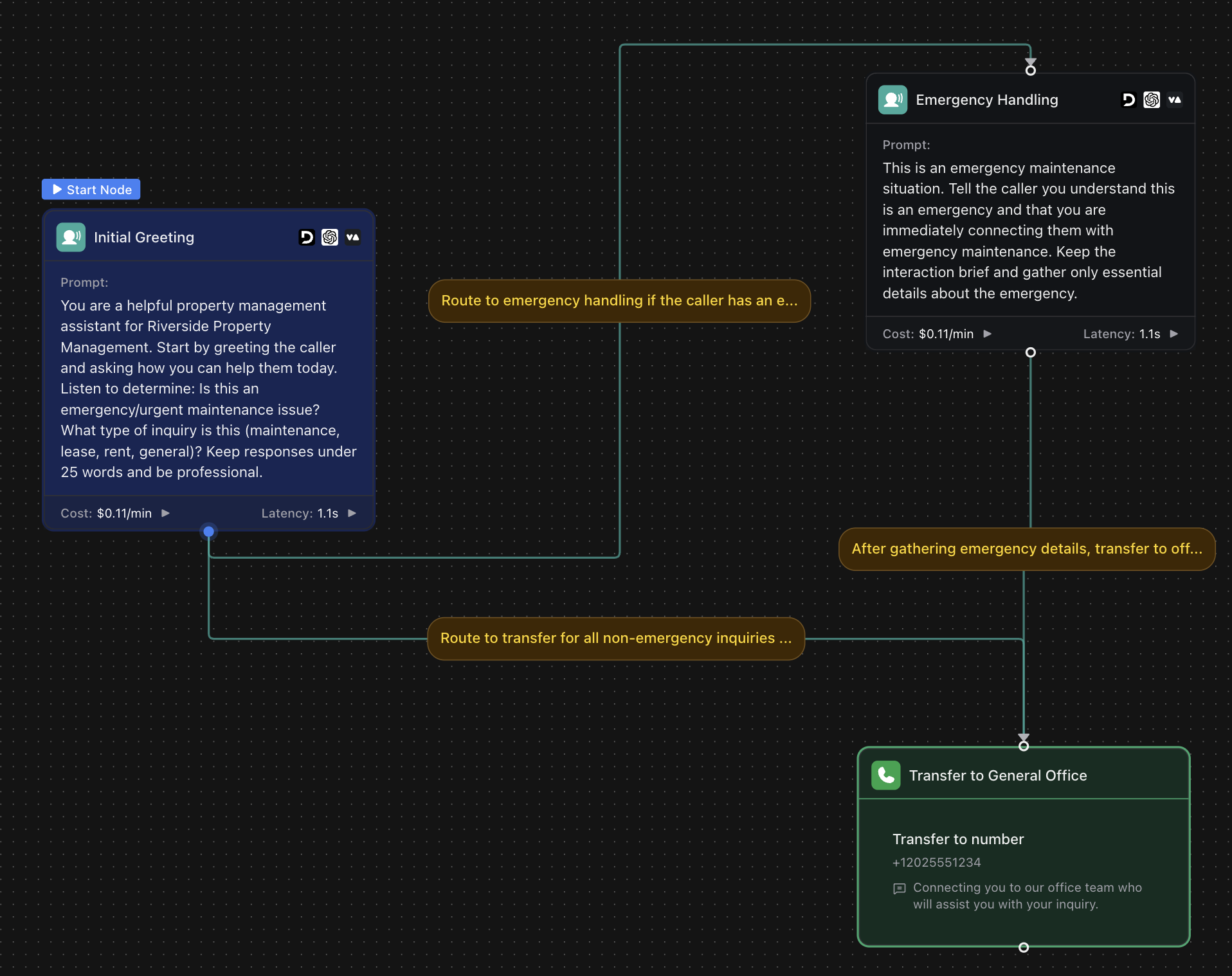Click the Vapi voice icon on Emergency Handling node
This screenshot has height=976, width=1232.
pyautogui.click(x=1175, y=100)
